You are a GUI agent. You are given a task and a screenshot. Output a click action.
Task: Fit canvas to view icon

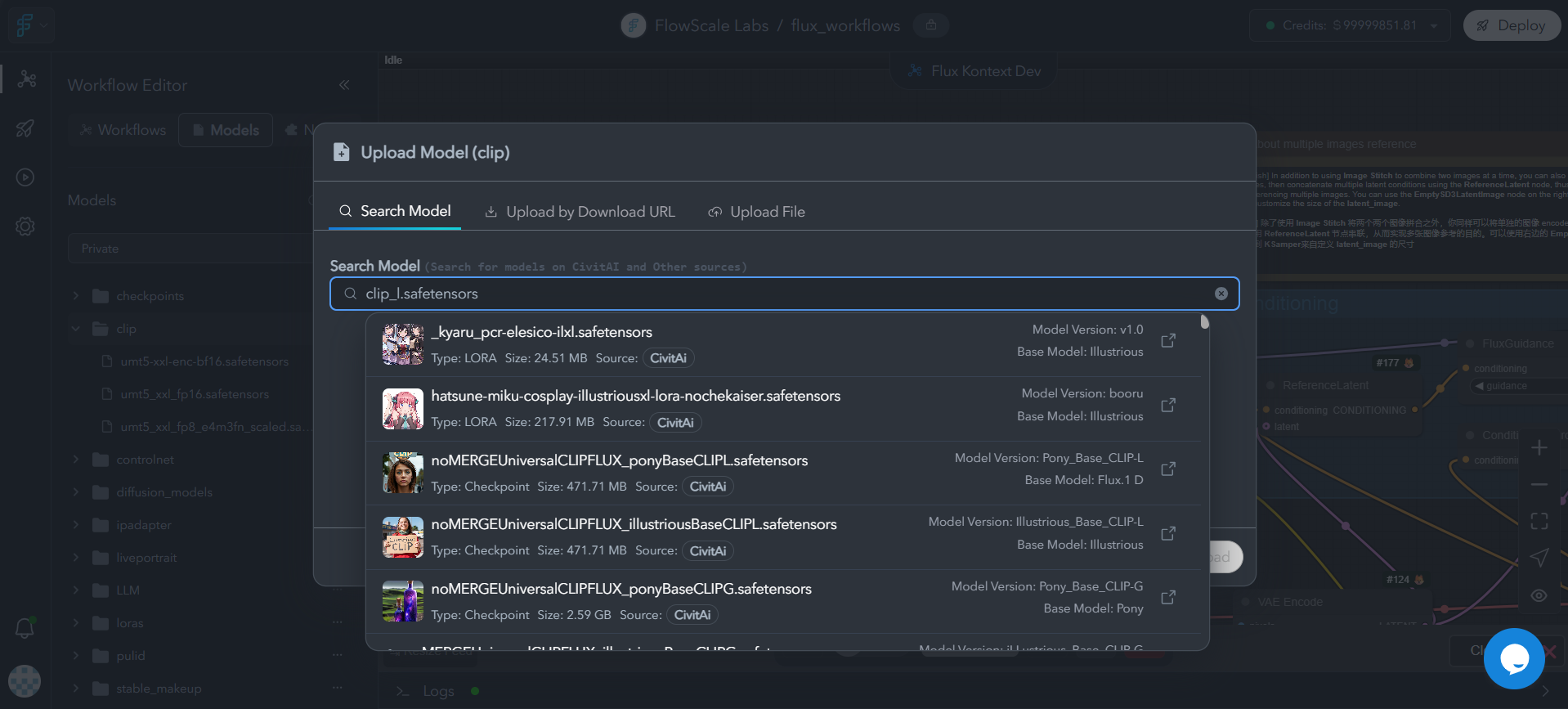(x=1539, y=521)
